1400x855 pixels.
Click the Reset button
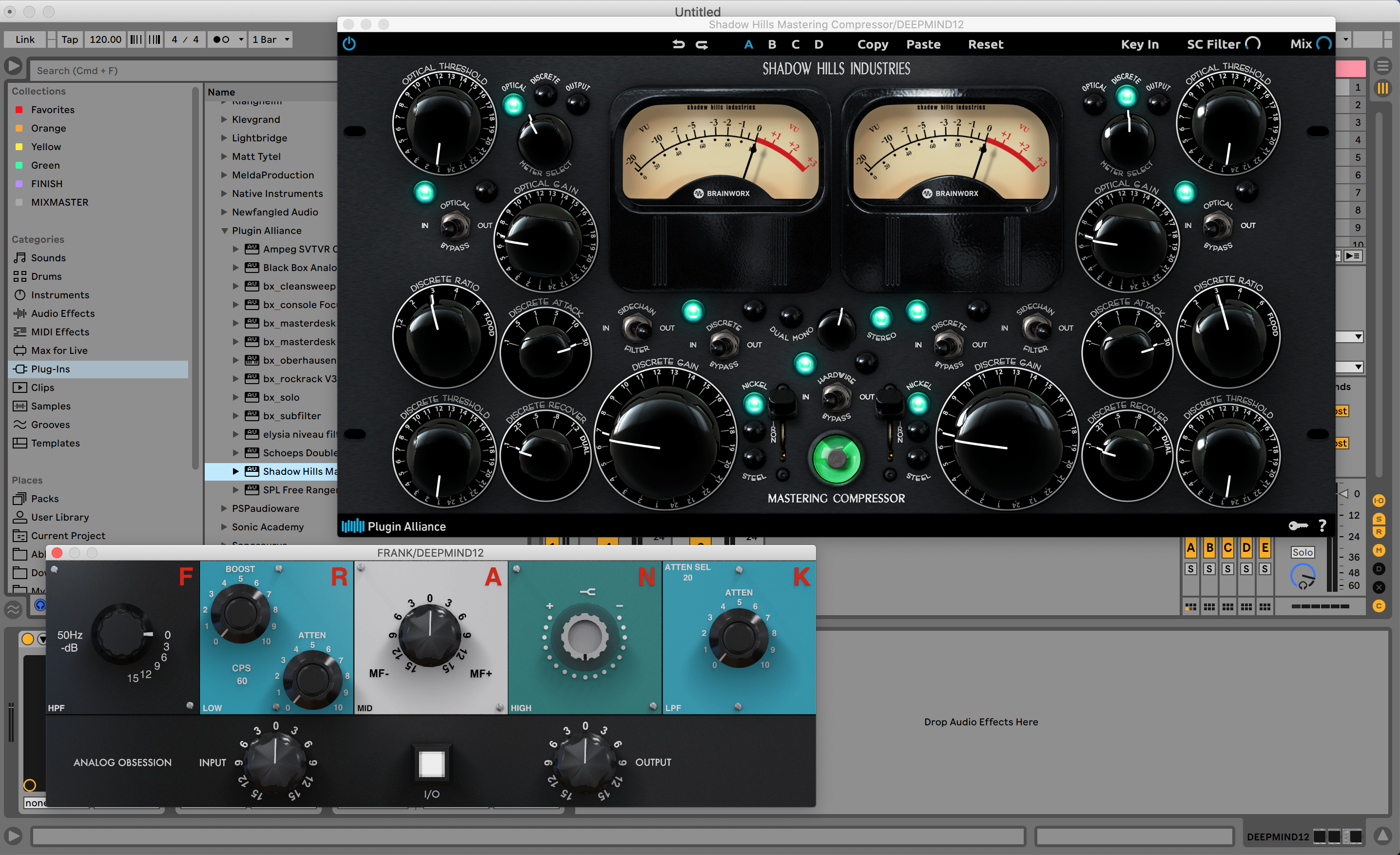pos(985,44)
